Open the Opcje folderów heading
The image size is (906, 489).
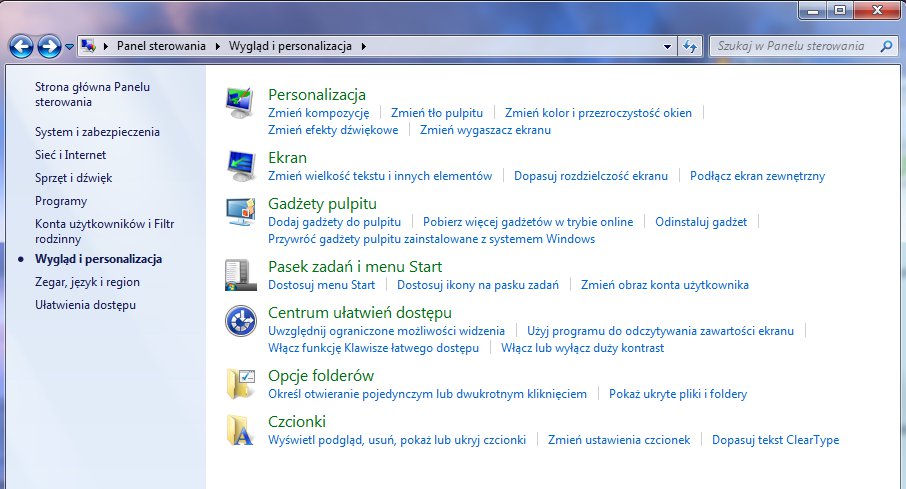tap(321, 376)
